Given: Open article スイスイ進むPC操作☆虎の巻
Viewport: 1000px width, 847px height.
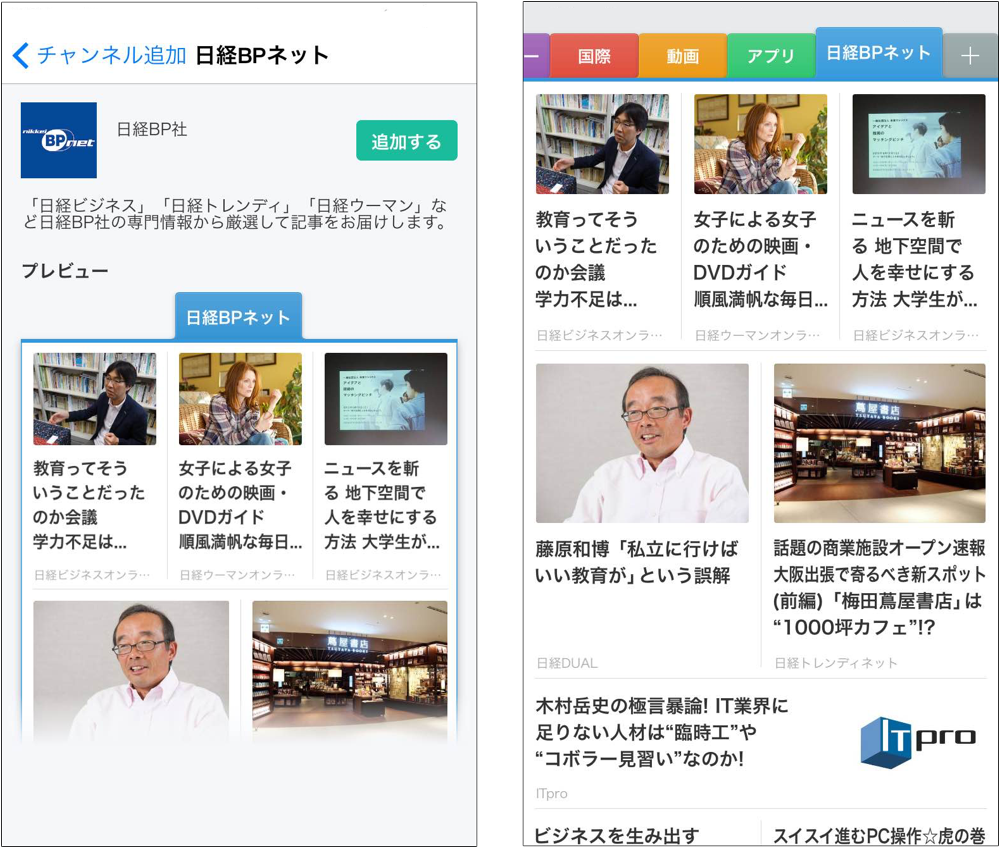Looking at the screenshot, I should (879, 835).
